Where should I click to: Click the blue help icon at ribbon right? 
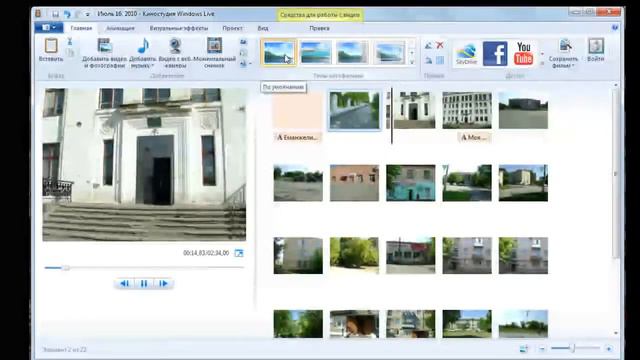pyautogui.click(x=615, y=28)
